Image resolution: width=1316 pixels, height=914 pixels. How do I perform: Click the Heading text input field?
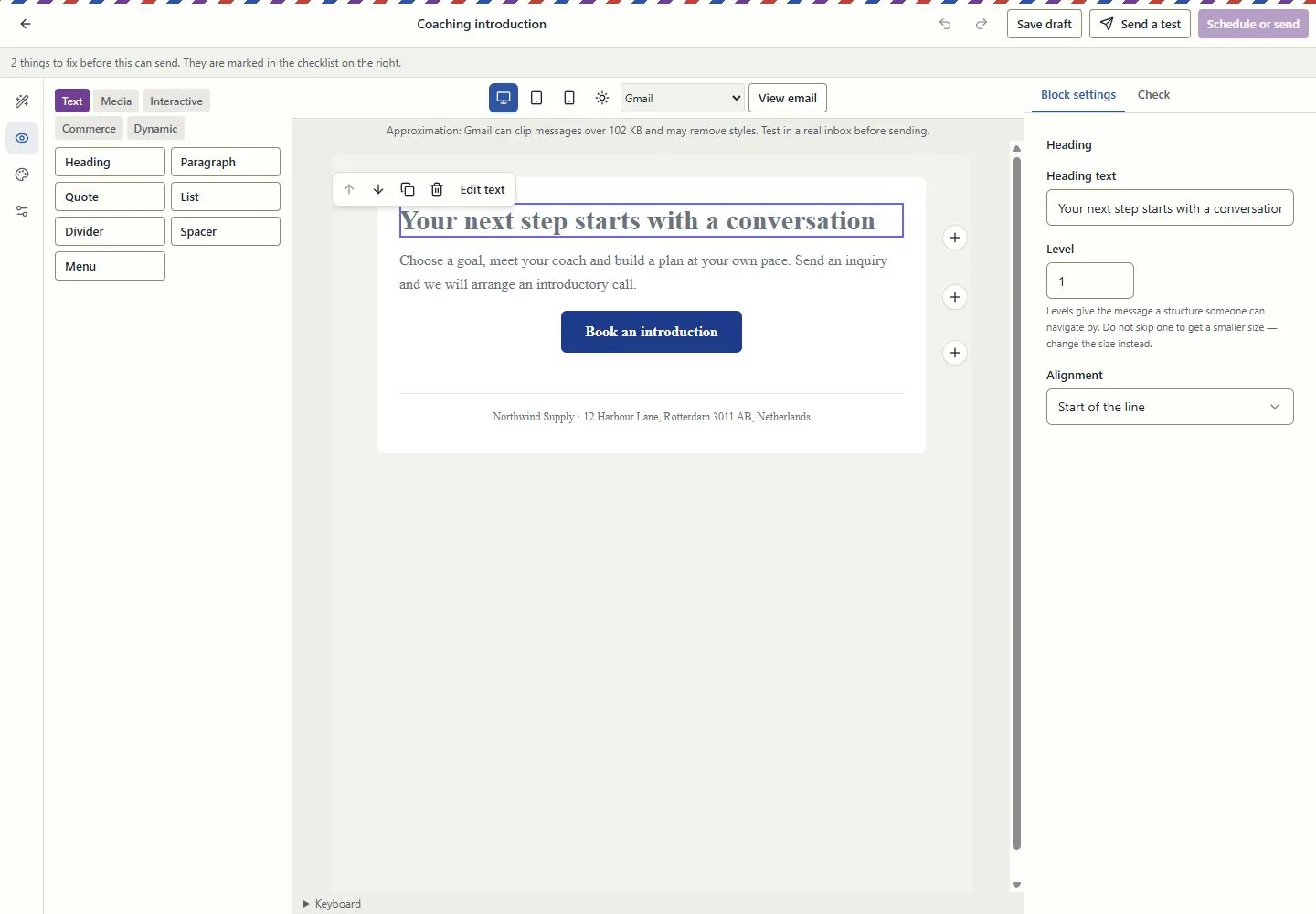pyautogui.click(x=1170, y=207)
